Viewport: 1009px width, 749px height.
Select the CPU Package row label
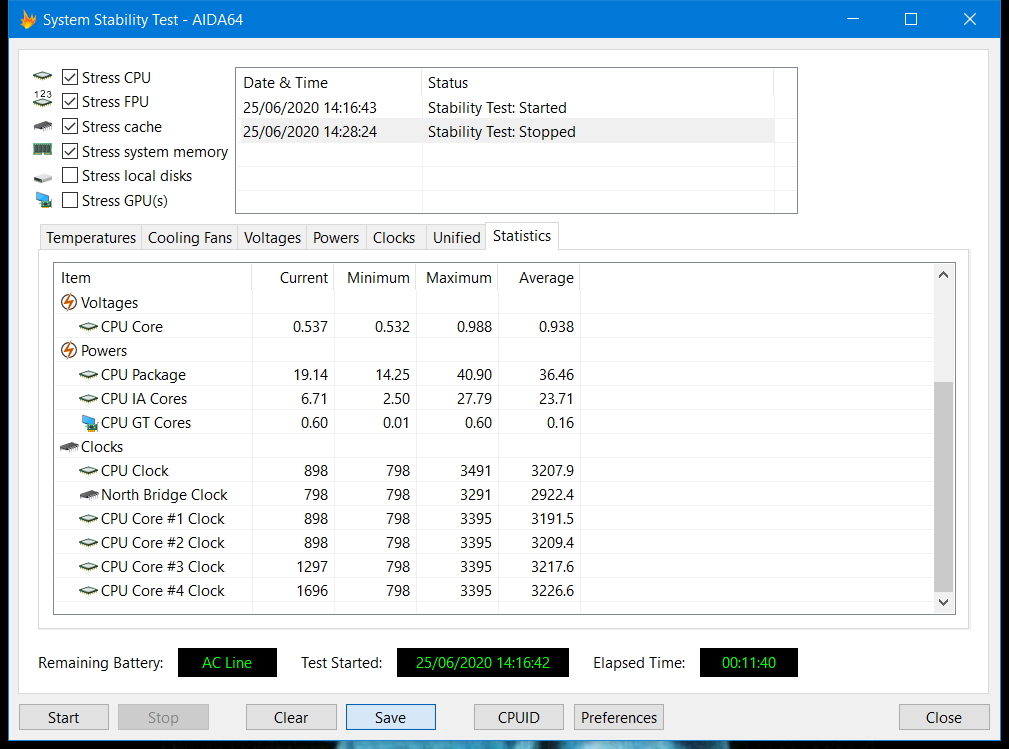143,374
